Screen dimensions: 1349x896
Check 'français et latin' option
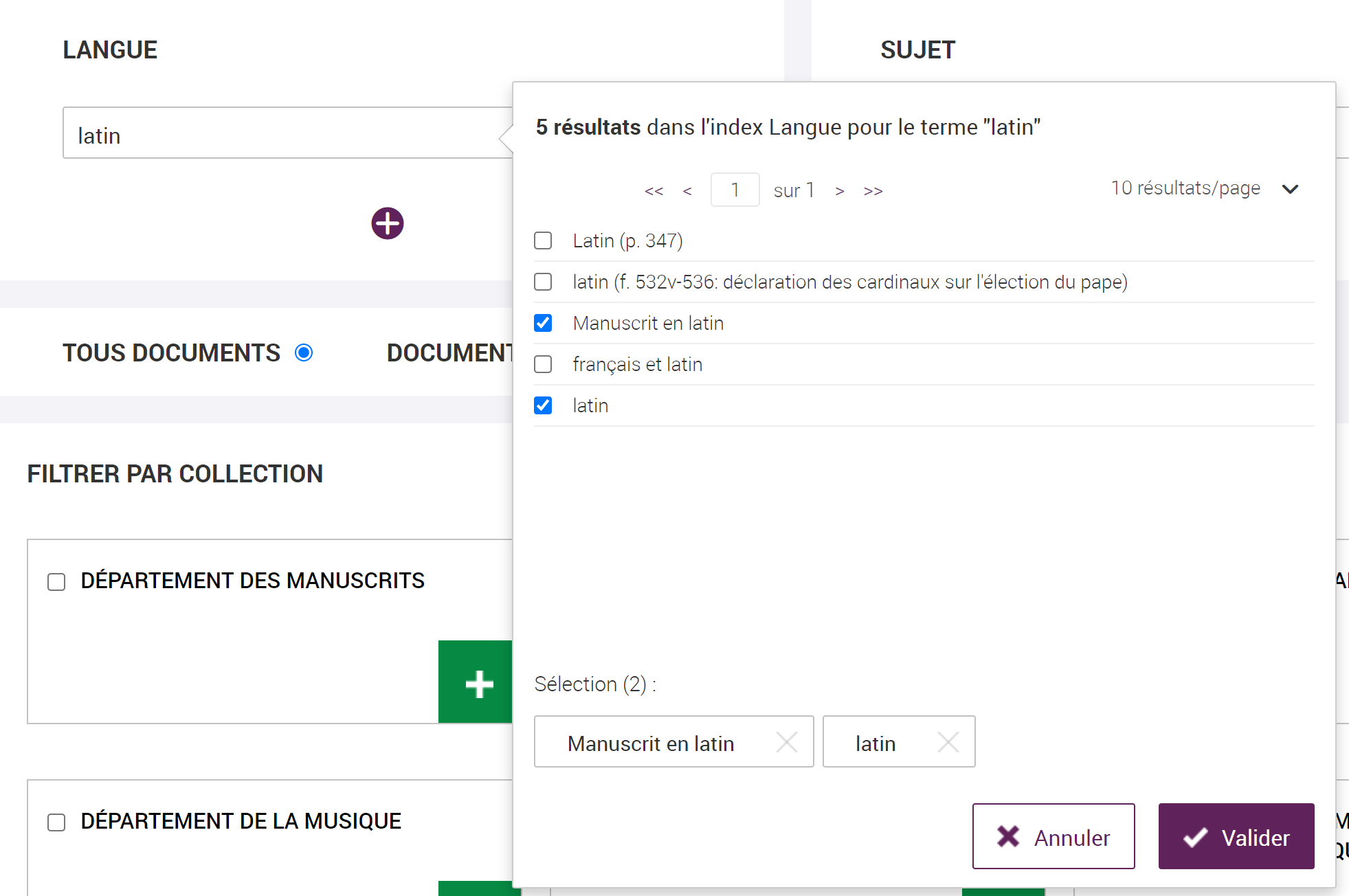[x=543, y=364]
